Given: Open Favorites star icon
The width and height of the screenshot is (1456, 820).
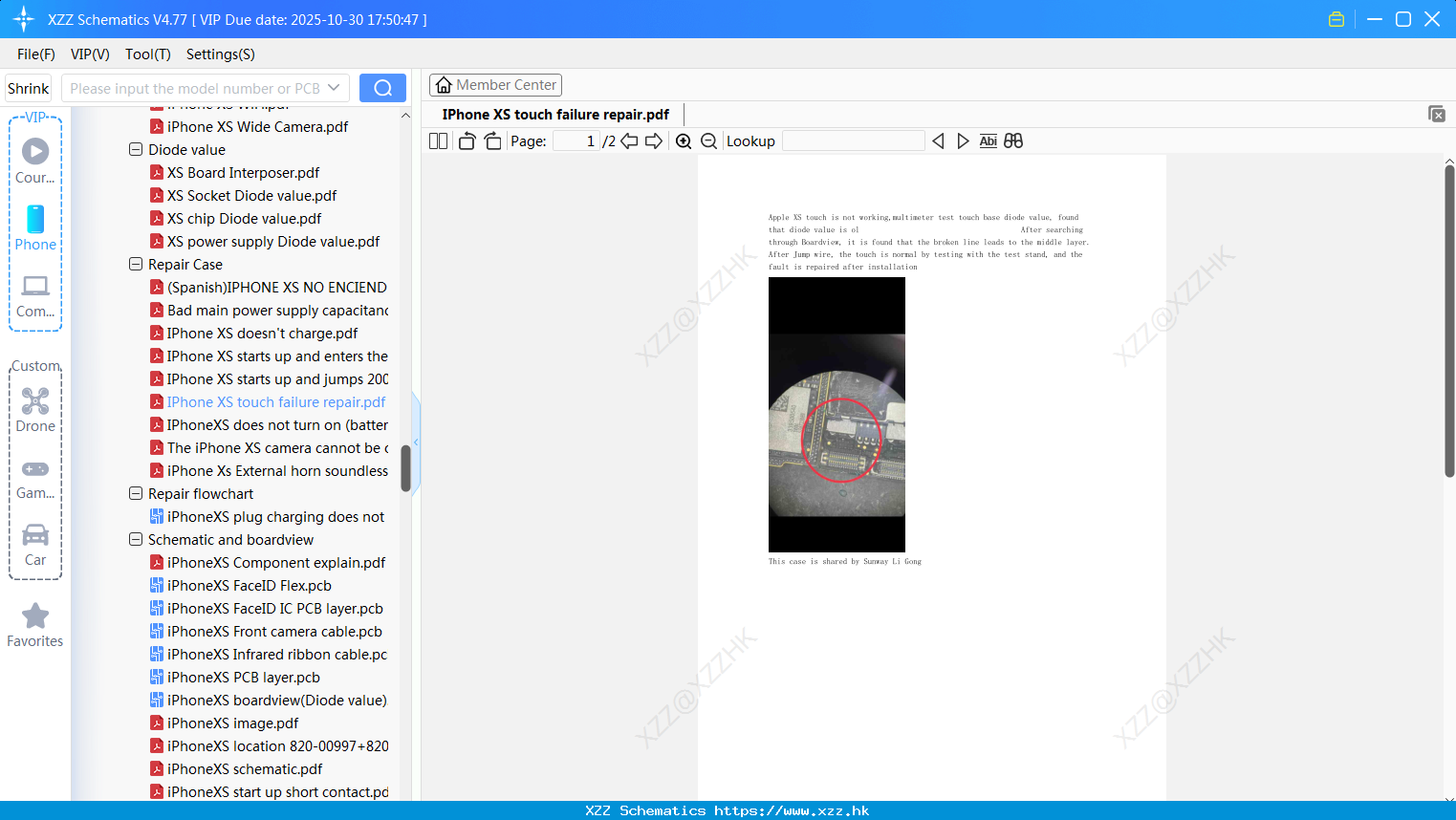Looking at the screenshot, I should tap(35, 625).
